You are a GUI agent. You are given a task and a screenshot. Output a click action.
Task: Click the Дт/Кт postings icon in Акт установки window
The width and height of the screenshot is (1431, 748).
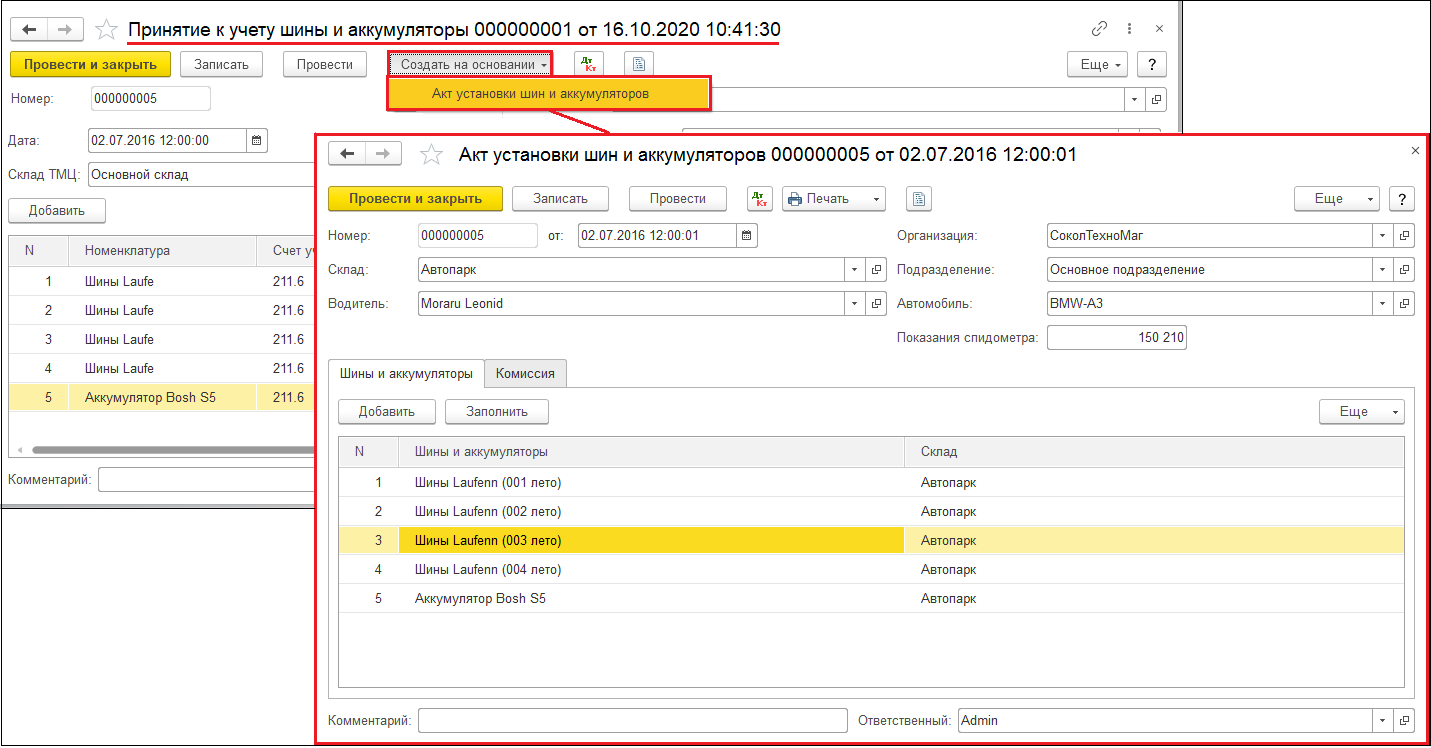click(760, 199)
